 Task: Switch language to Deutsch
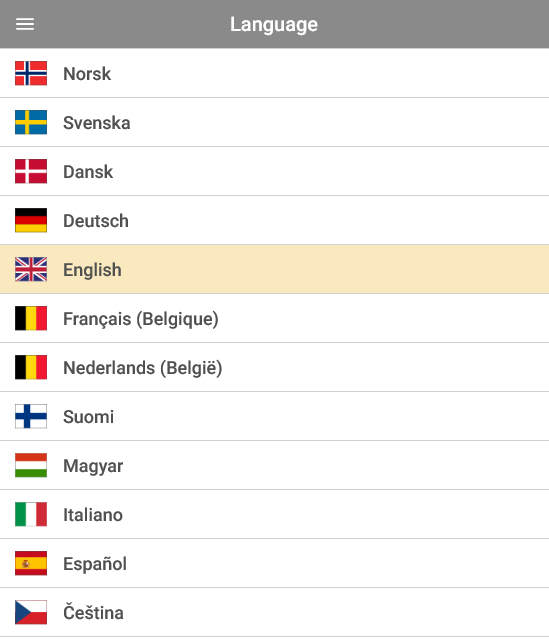tap(274, 220)
